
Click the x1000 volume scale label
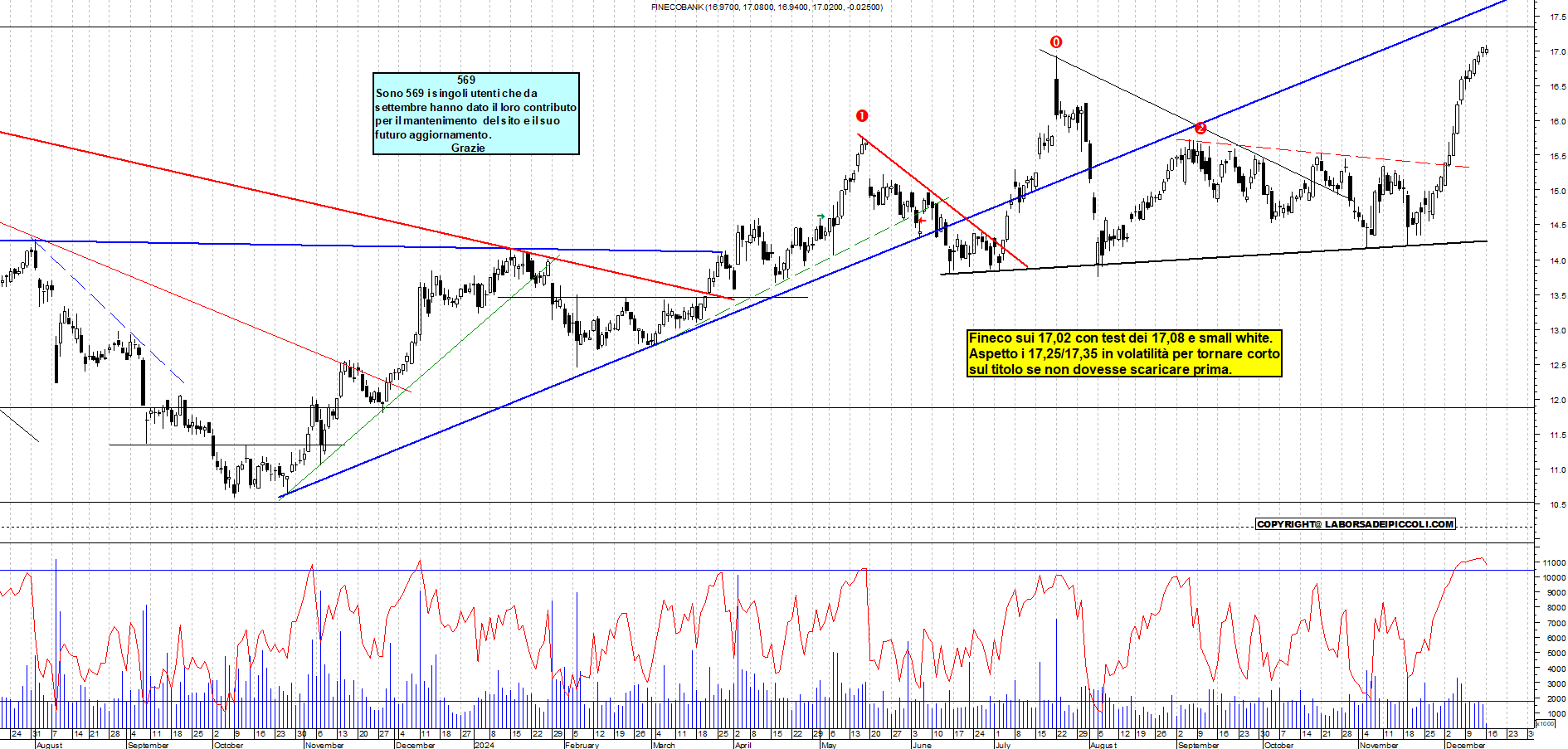point(1546,724)
